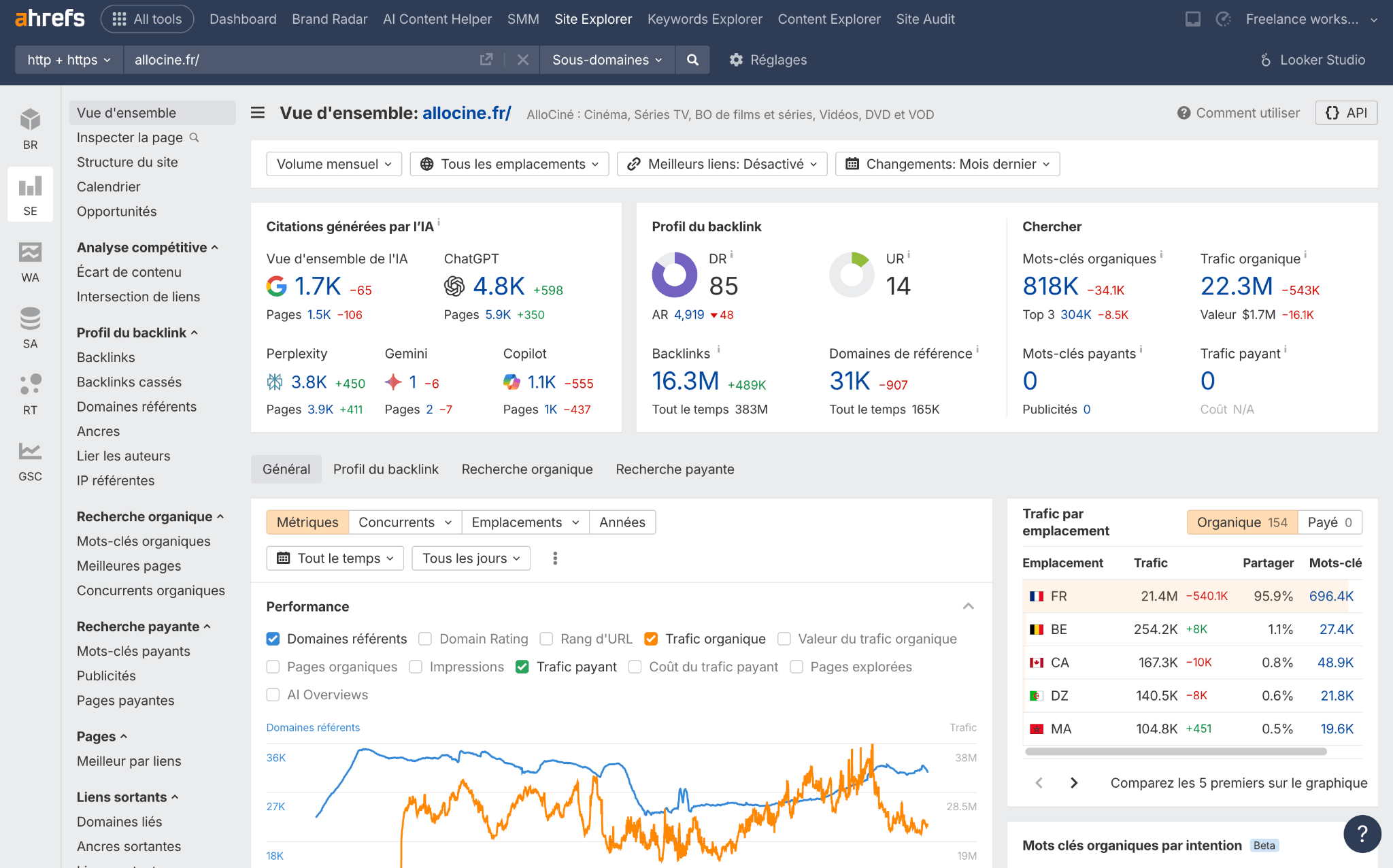Image resolution: width=1393 pixels, height=868 pixels.
Task: Clear the target URL using the X icon
Action: (522, 60)
